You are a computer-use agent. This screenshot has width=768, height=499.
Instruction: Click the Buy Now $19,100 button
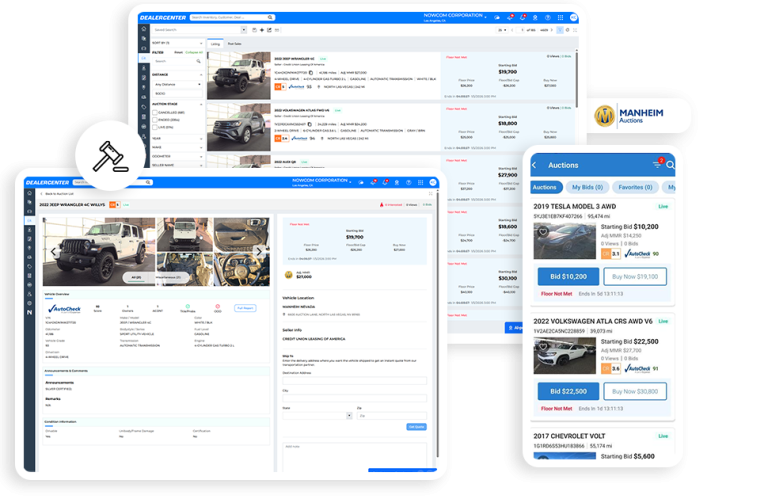[635, 277]
